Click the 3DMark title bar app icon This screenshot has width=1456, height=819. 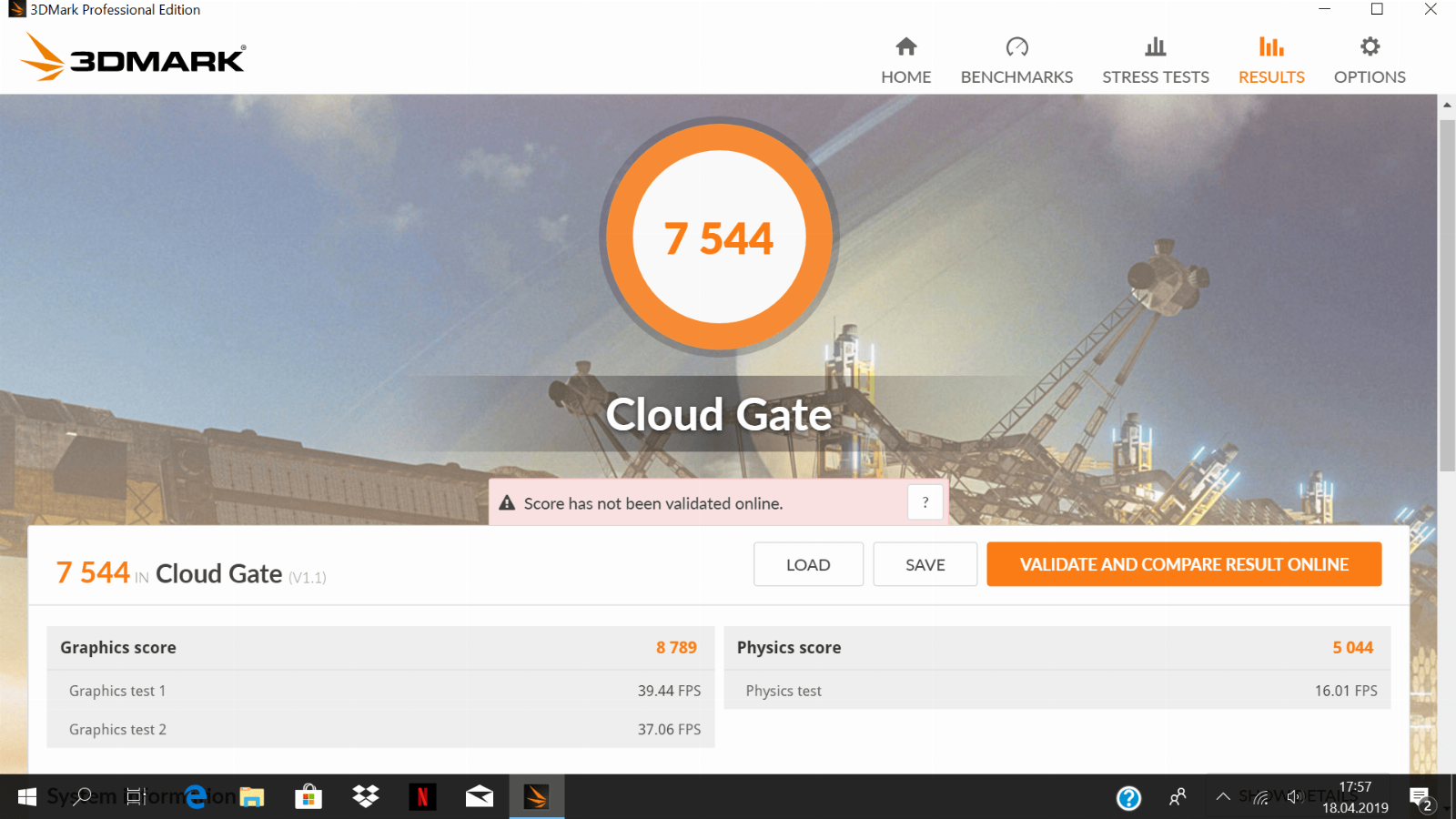[16, 9]
